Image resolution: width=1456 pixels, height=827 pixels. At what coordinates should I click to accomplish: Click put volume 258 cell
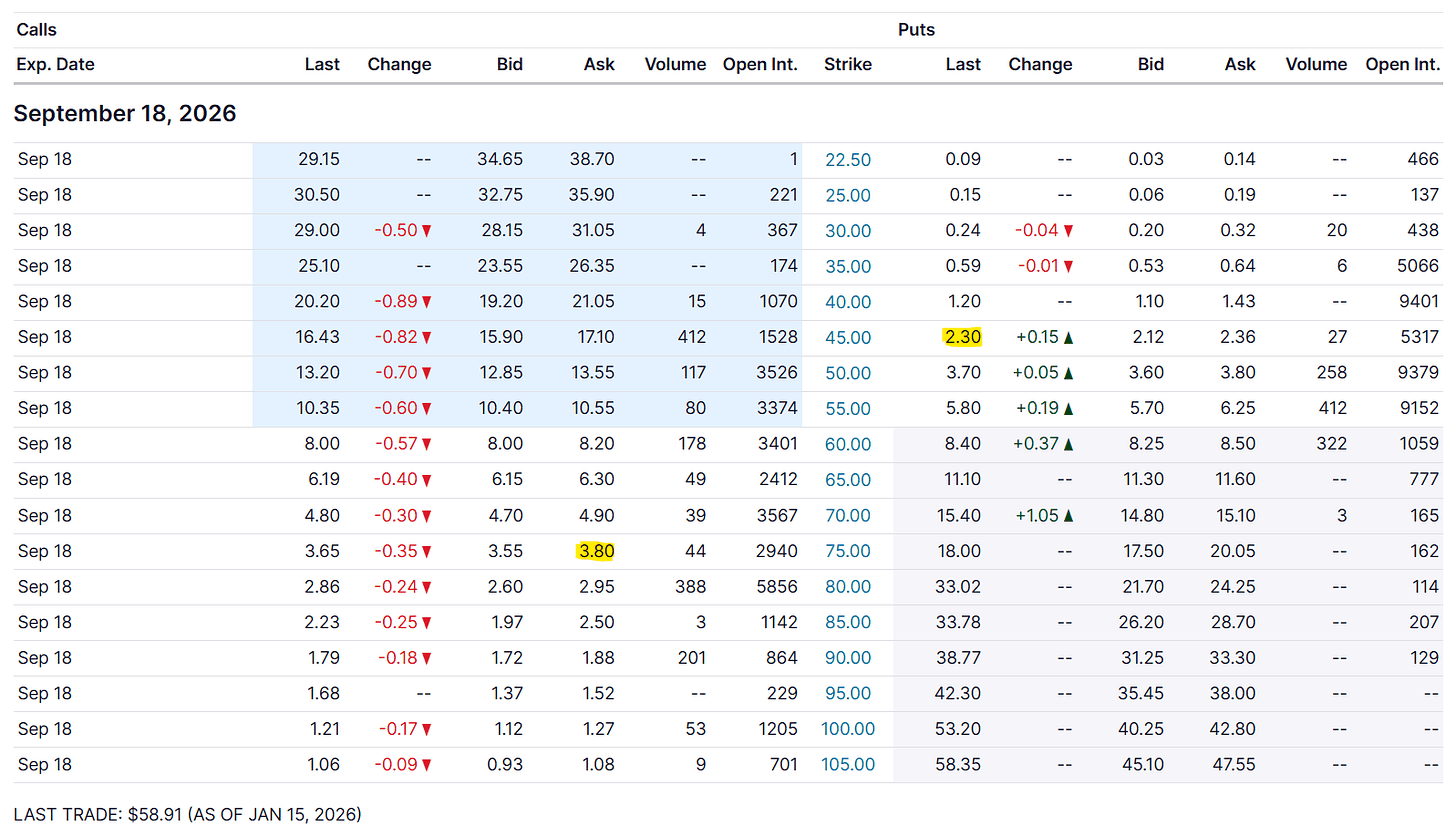tap(1331, 373)
